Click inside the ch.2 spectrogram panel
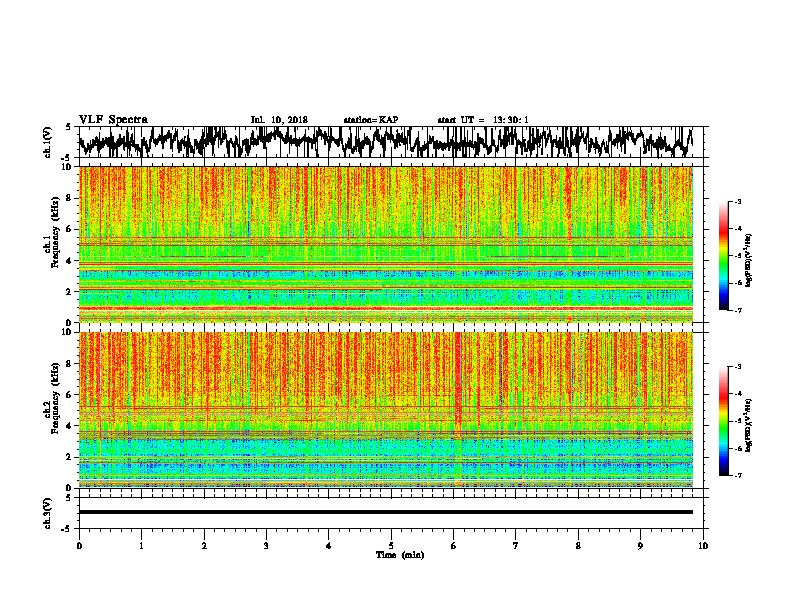792x612 pixels. (386, 410)
